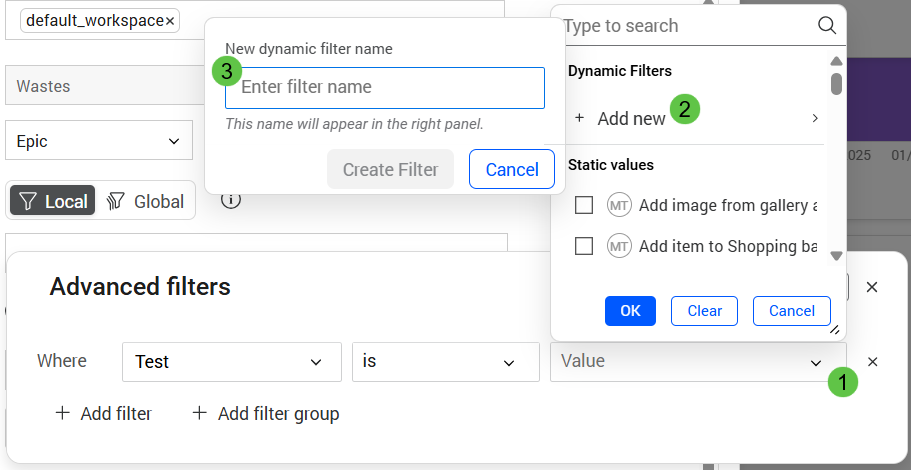
Task: Click the down arrow of the value list scrollbar
Action: (x=836, y=256)
